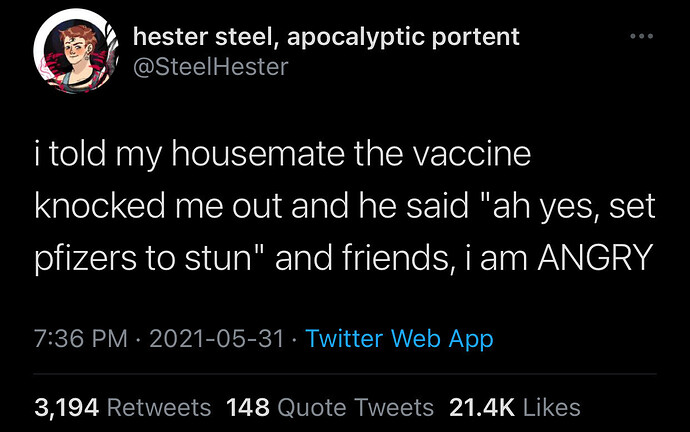Click the word "ANGRY" in the tweet
Viewport: 690px width, 432px height.
point(594,257)
